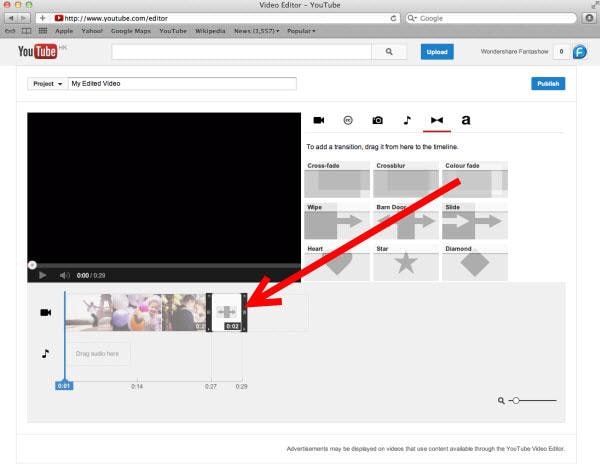Screen dimensions: 600x465
Task: Open the Wikipedia bookmark
Action: 210,31
